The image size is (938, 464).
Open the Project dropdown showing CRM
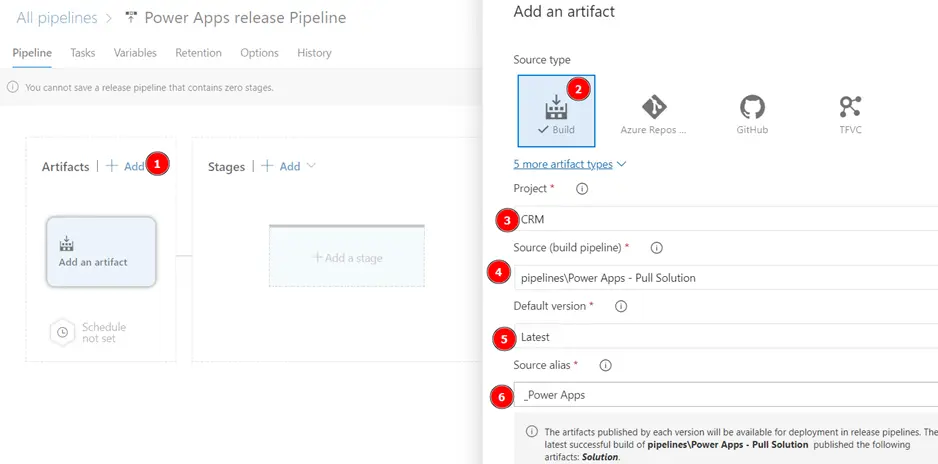pyautogui.click(x=726, y=219)
